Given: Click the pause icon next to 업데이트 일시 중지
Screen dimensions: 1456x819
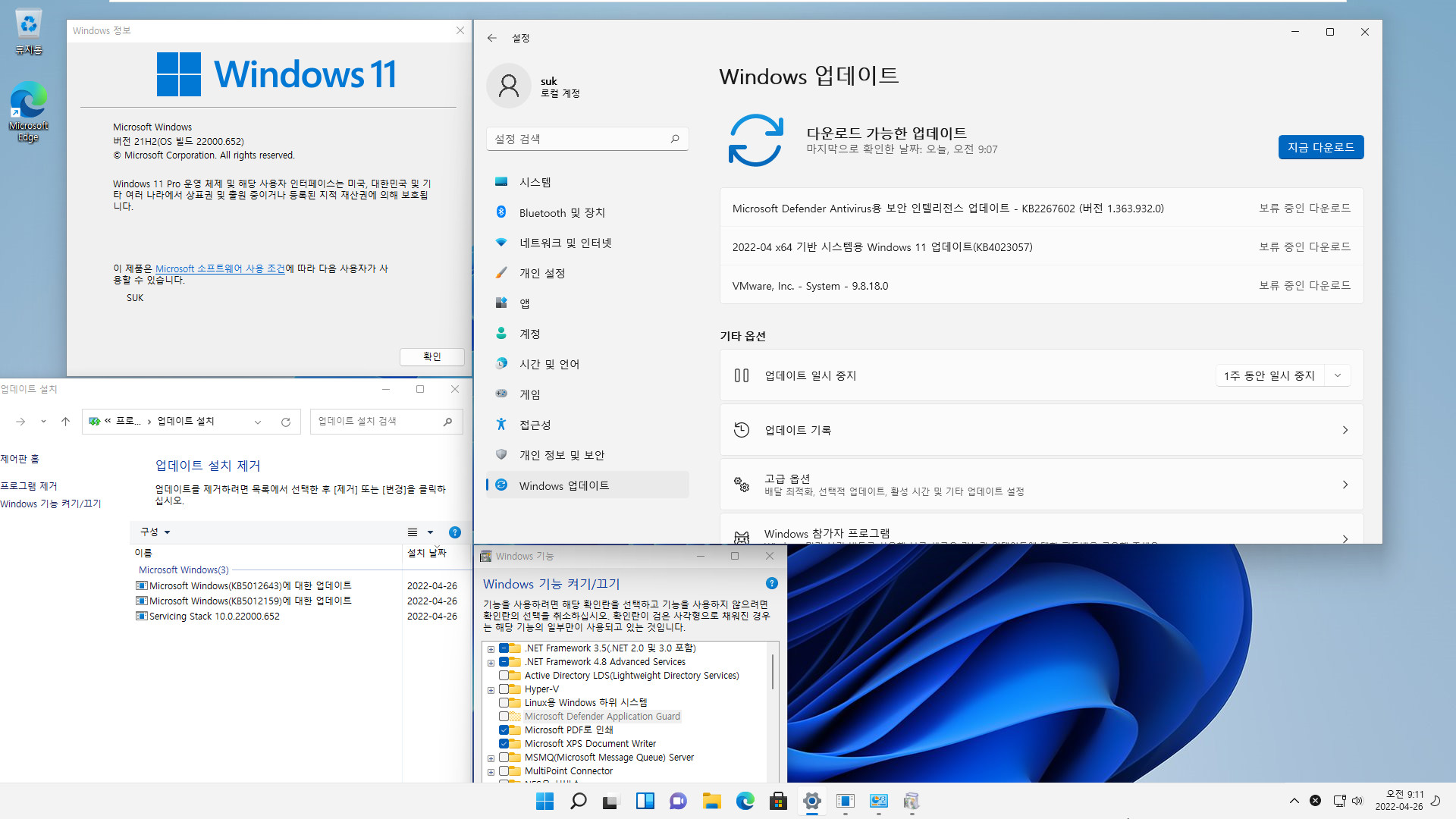Looking at the screenshot, I should 742,375.
